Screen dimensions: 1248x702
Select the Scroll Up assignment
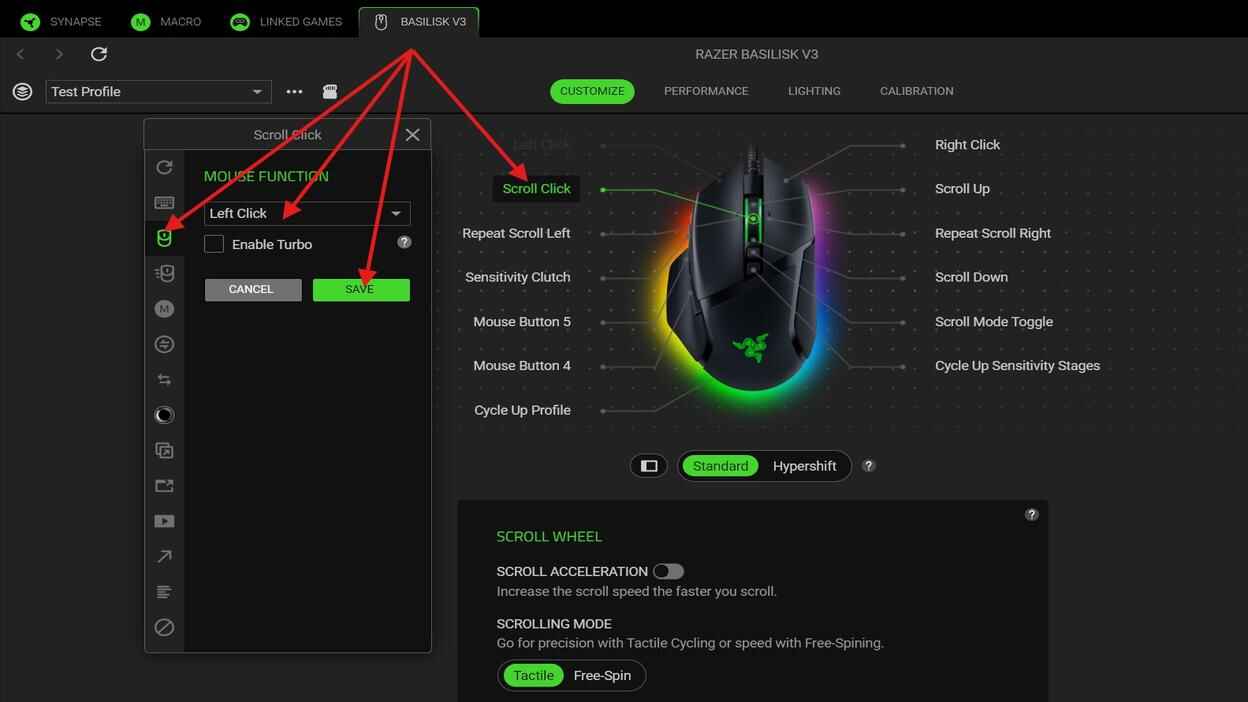pos(962,189)
